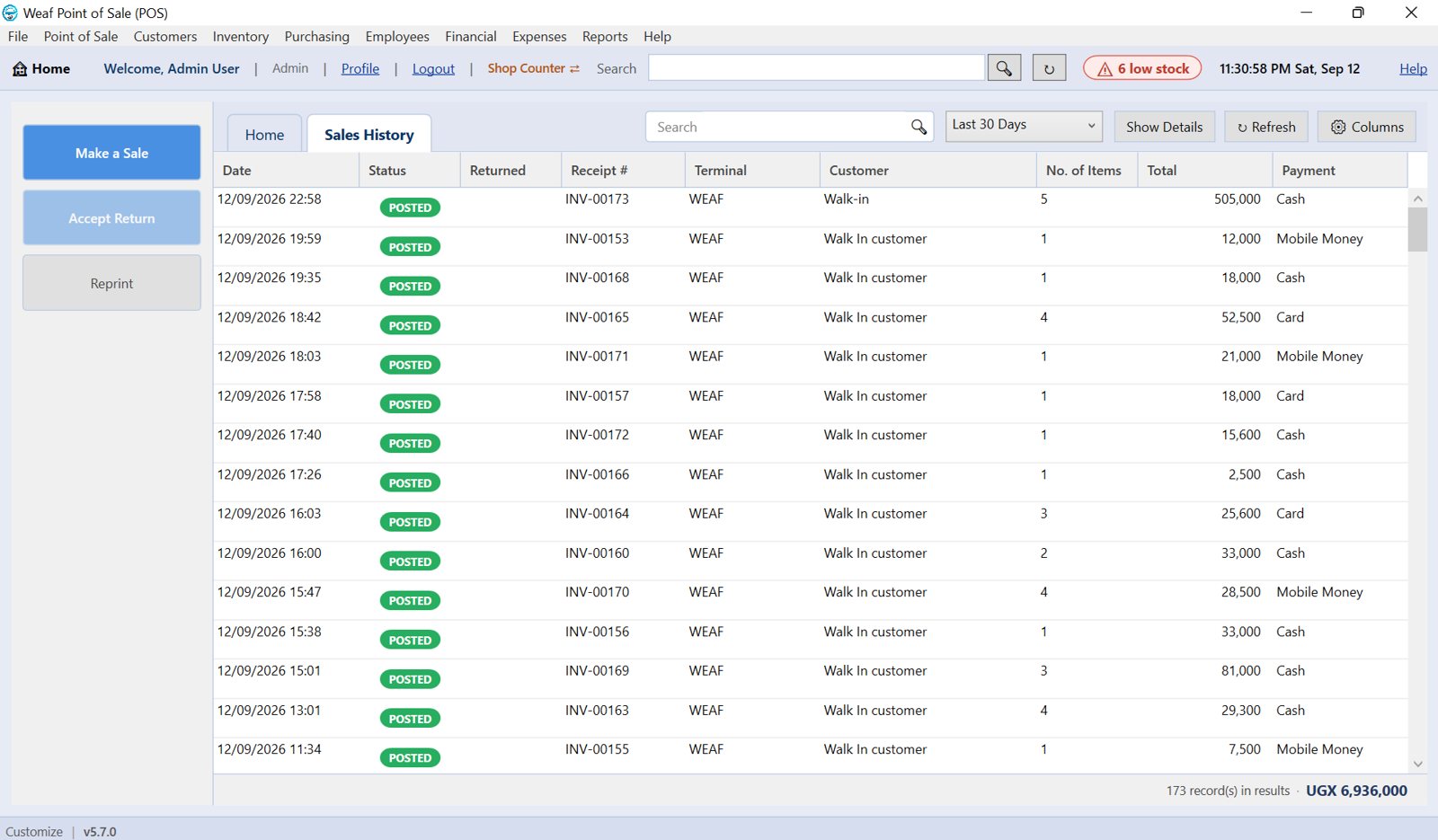Sort by the Terminal column header
Viewport: 1438px width, 840px height.
[x=752, y=170]
